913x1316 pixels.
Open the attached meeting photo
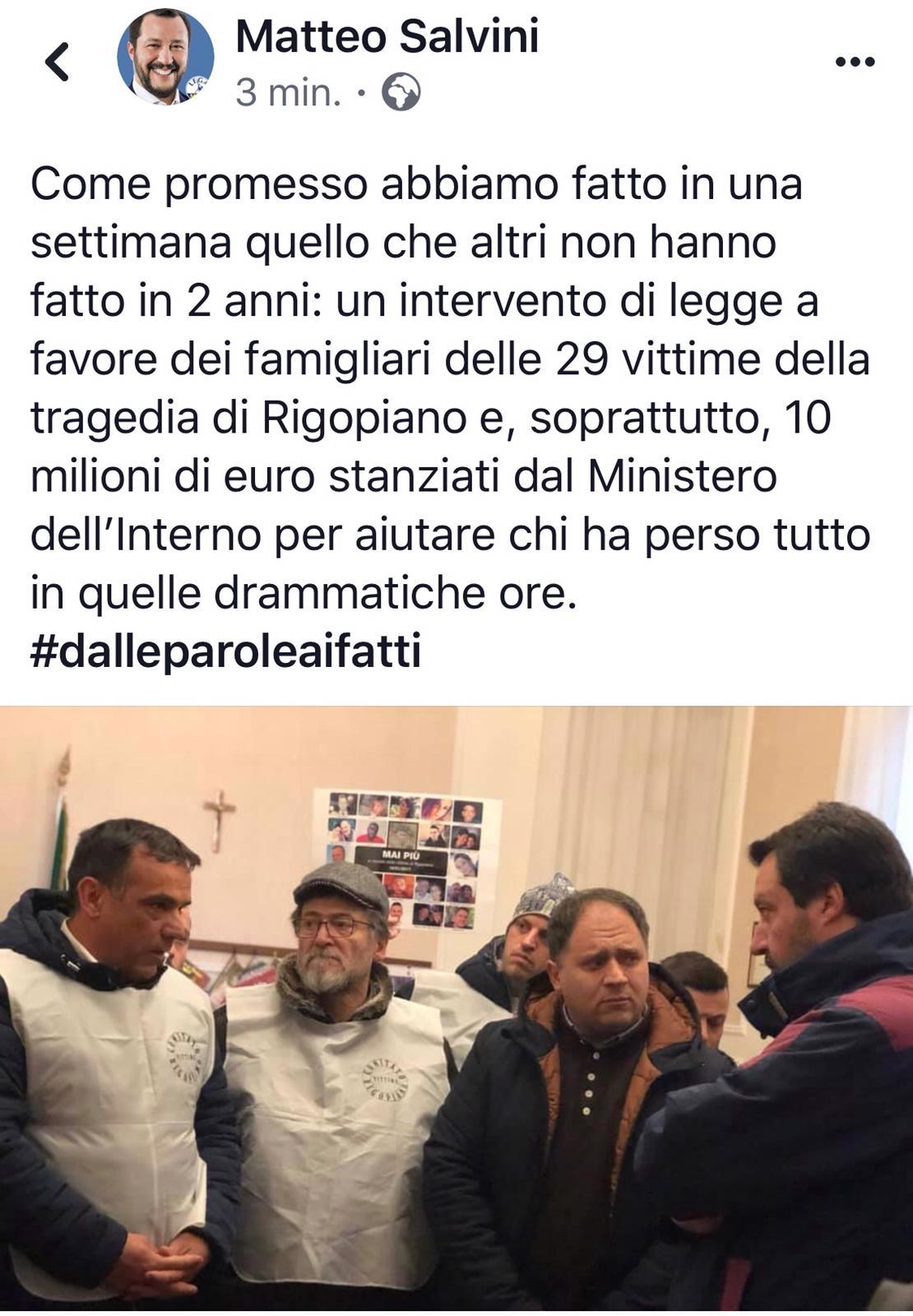tap(456, 1010)
